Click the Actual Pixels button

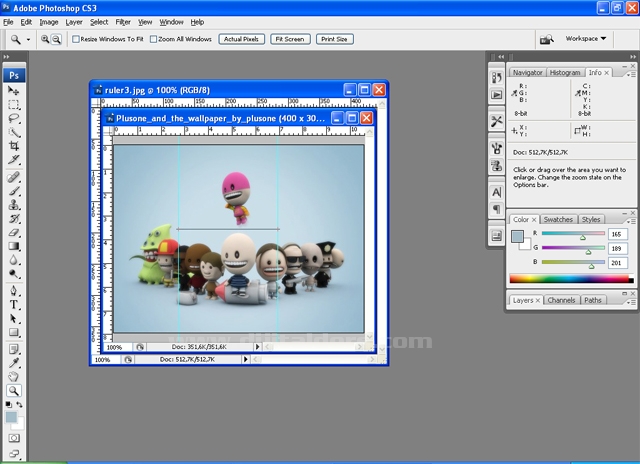click(x=242, y=39)
